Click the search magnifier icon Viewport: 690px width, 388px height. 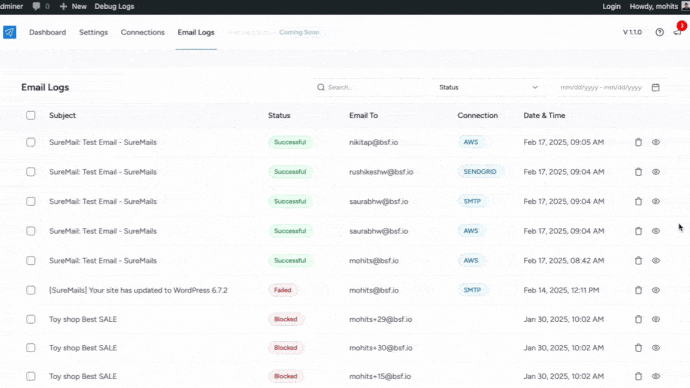(321, 87)
